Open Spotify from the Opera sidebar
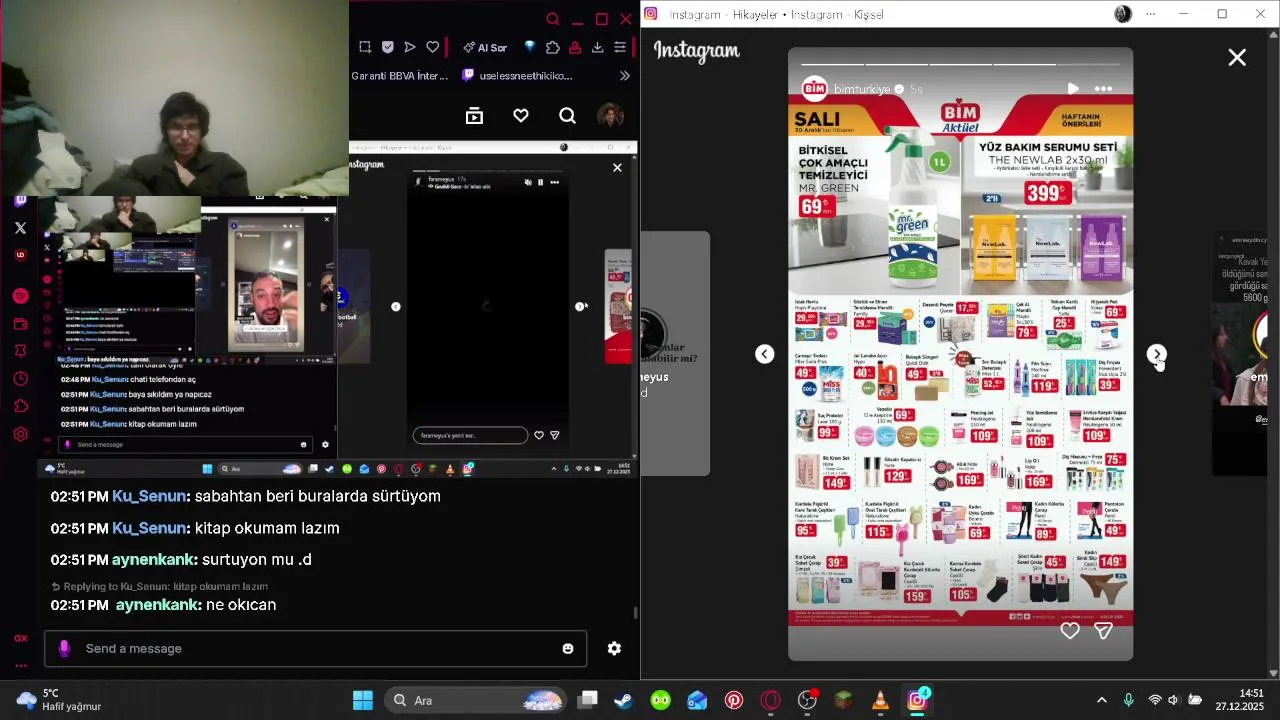Screen dimensions: 1280x720 pyautogui.click(x=20, y=296)
